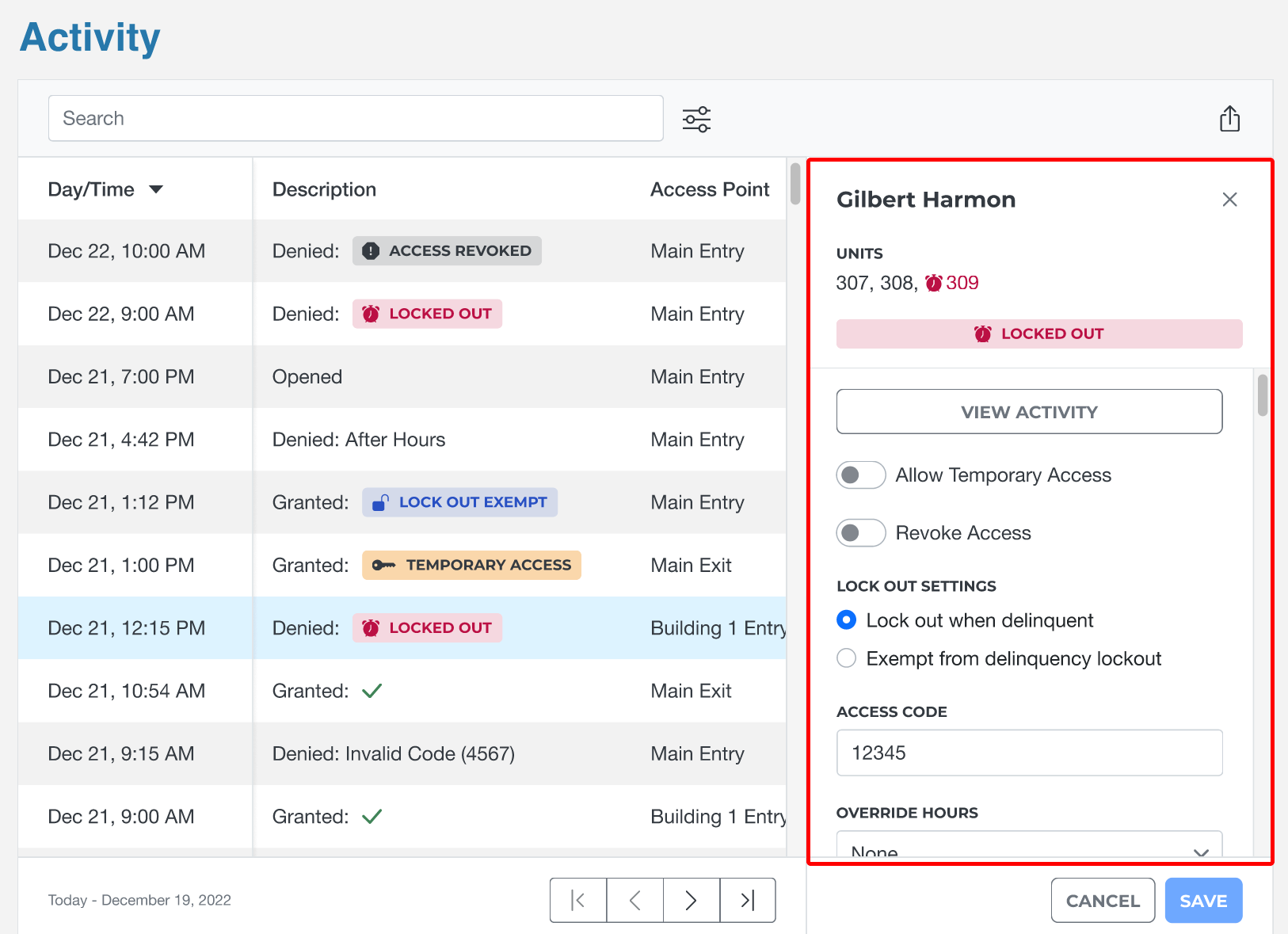The height and width of the screenshot is (934, 1288).
Task: Select Exempt from delinquency lockout option
Action: click(x=847, y=658)
